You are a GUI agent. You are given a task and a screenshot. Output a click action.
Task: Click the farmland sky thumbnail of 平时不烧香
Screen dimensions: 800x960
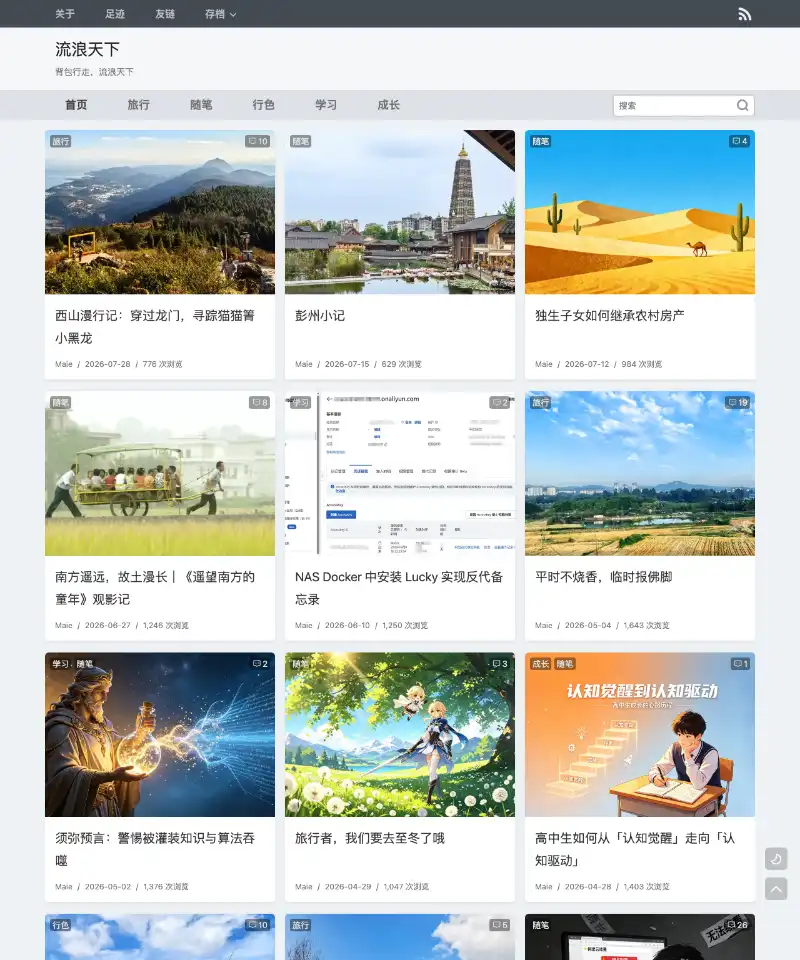(x=640, y=473)
